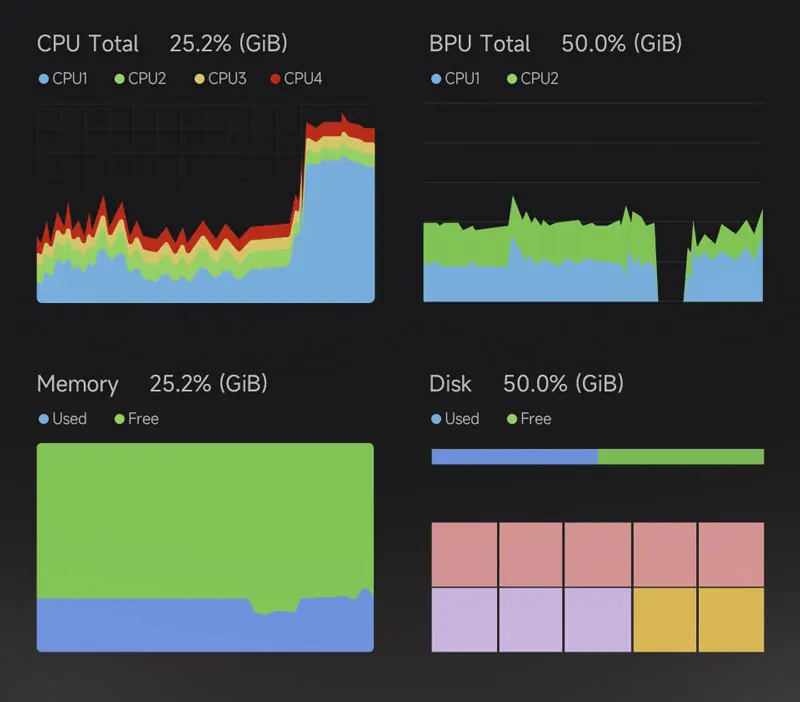Image resolution: width=800 pixels, height=702 pixels.
Task: Select the CPU Total panel title
Action: [88, 44]
